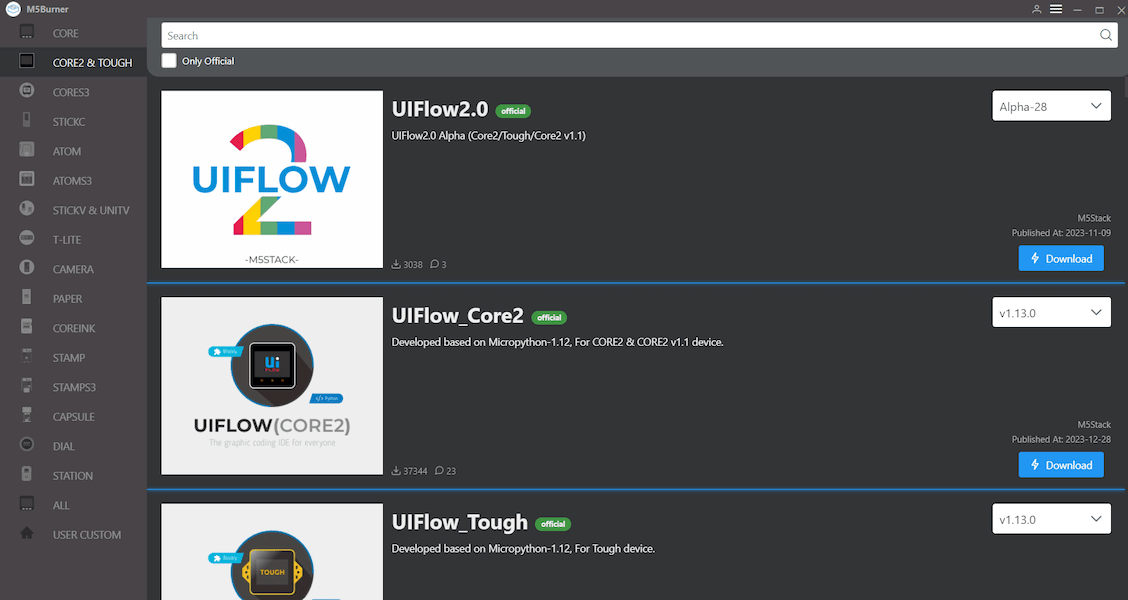
Task: Click the UIFlow_Core2 title
Action: pos(458,316)
